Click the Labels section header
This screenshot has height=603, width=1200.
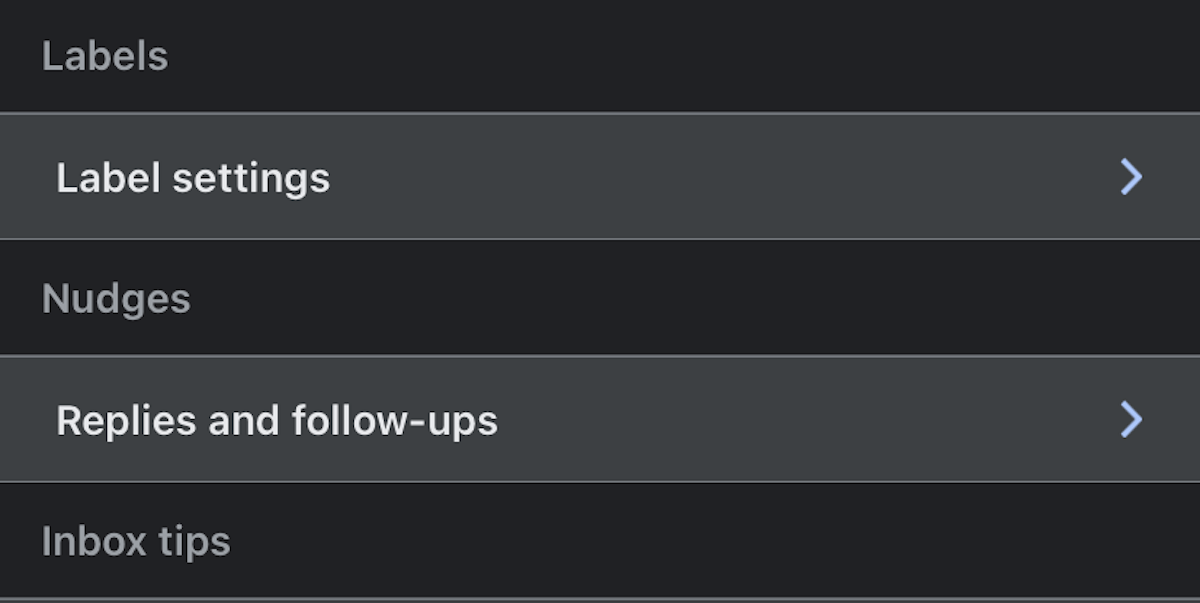[105, 56]
